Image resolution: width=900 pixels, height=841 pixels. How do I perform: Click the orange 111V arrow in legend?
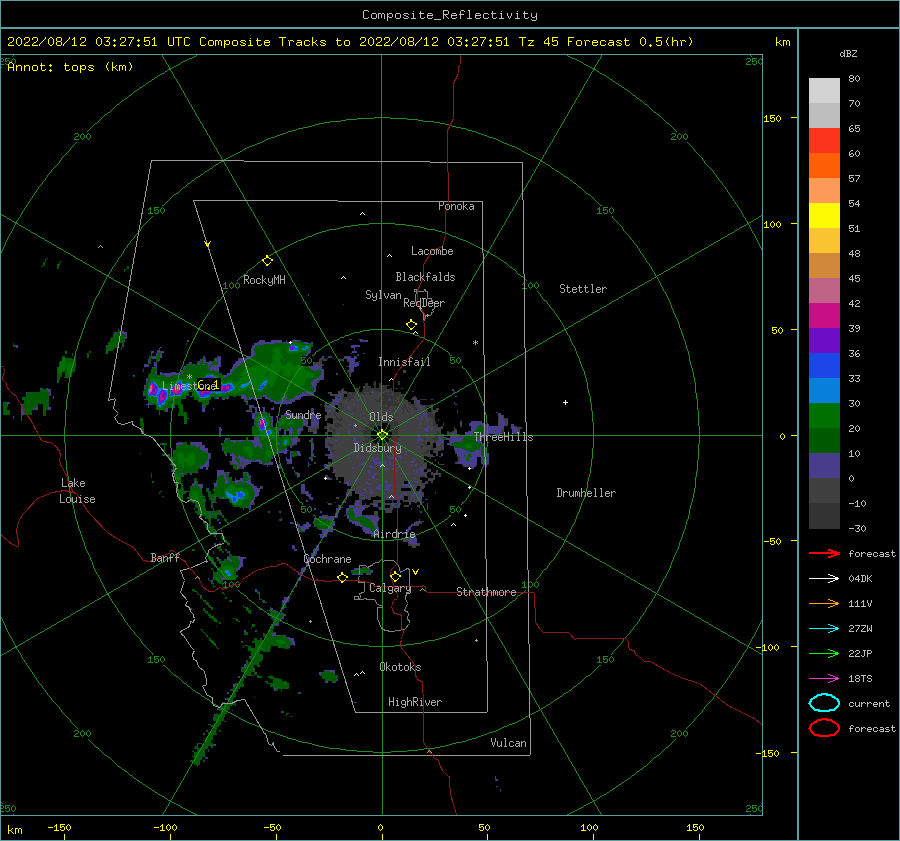824,603
